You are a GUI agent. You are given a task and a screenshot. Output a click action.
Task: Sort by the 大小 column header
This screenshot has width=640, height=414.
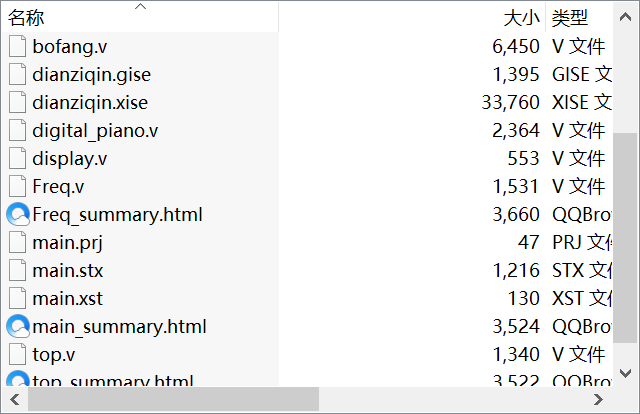point(521,18)
